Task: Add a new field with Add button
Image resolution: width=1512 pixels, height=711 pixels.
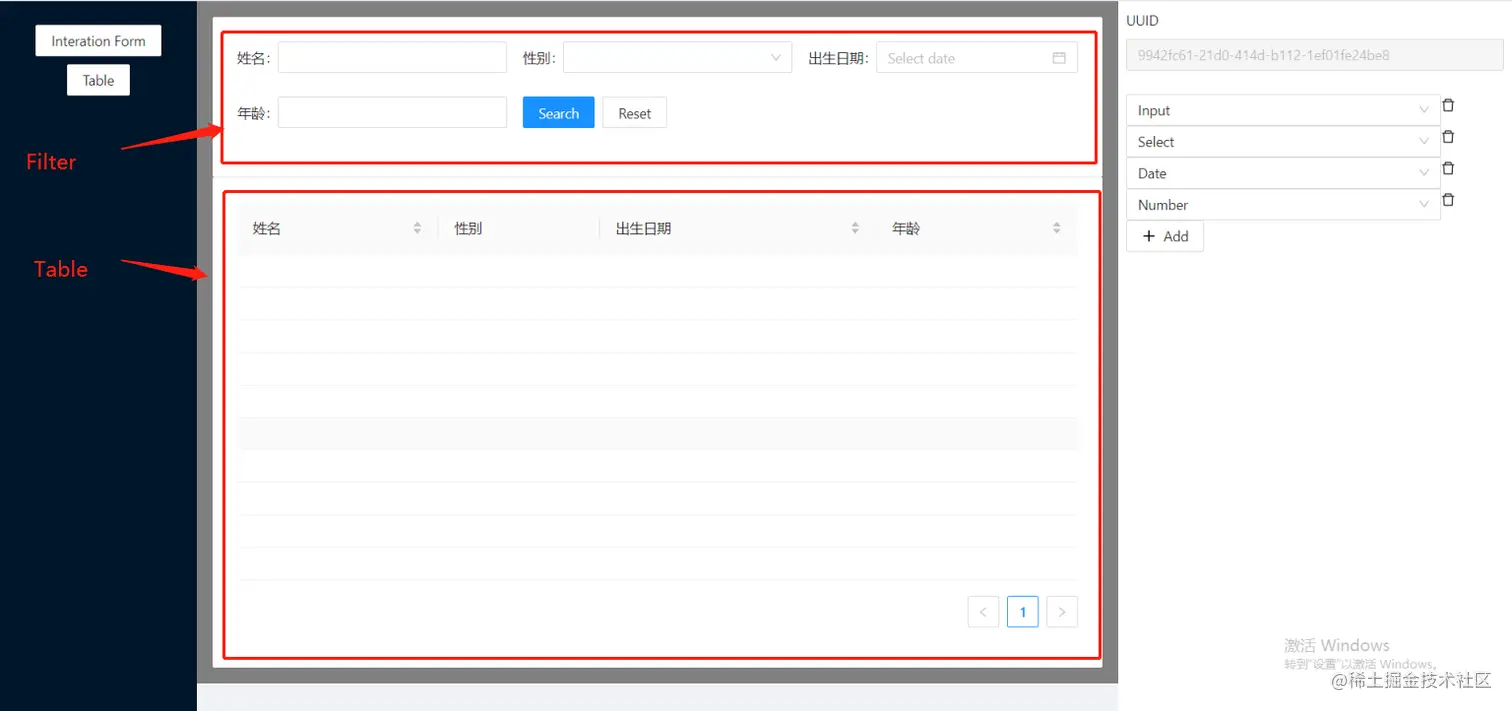Action: click(1165, 236)
